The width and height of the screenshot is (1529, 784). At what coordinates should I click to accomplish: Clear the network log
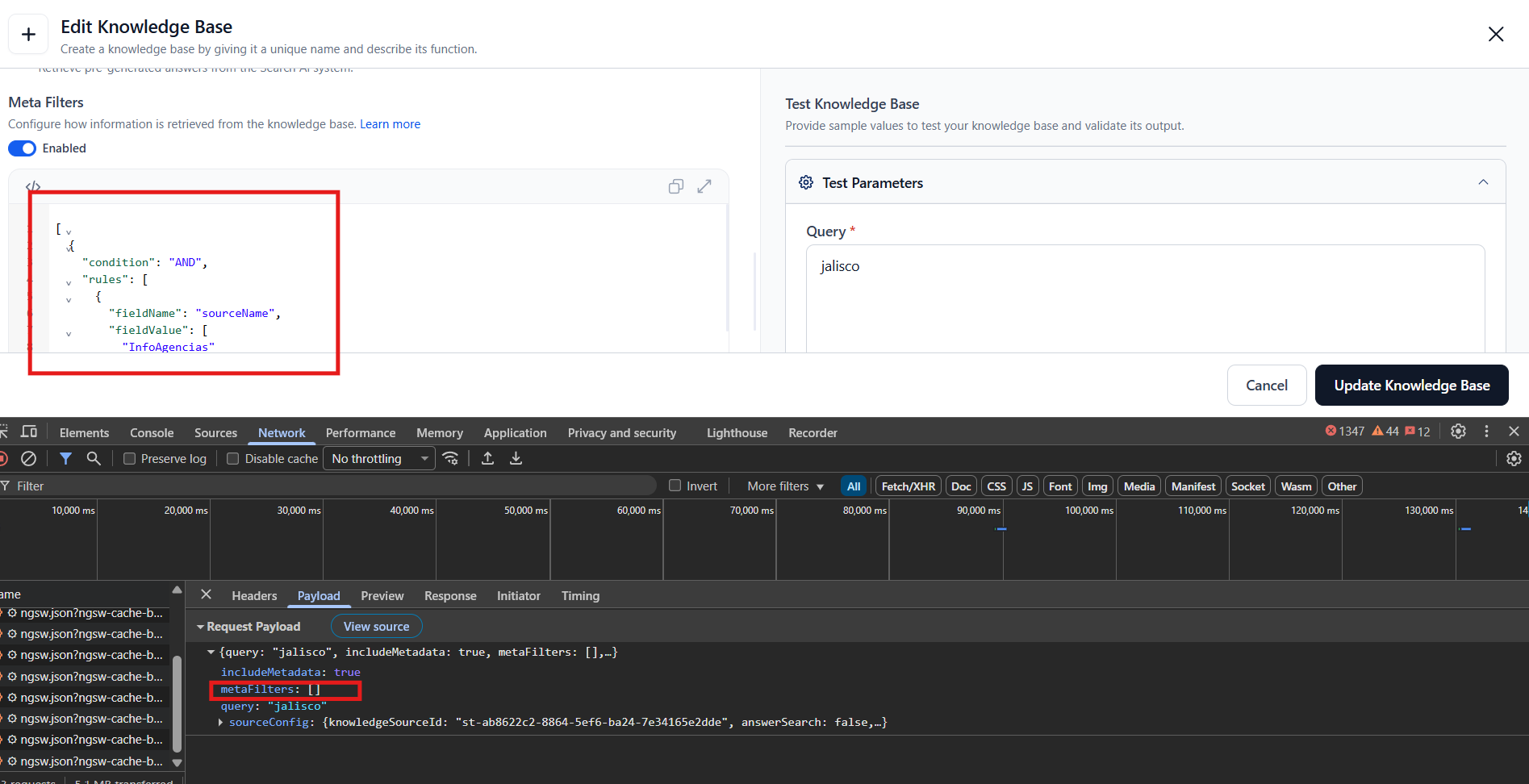(28, 458)
